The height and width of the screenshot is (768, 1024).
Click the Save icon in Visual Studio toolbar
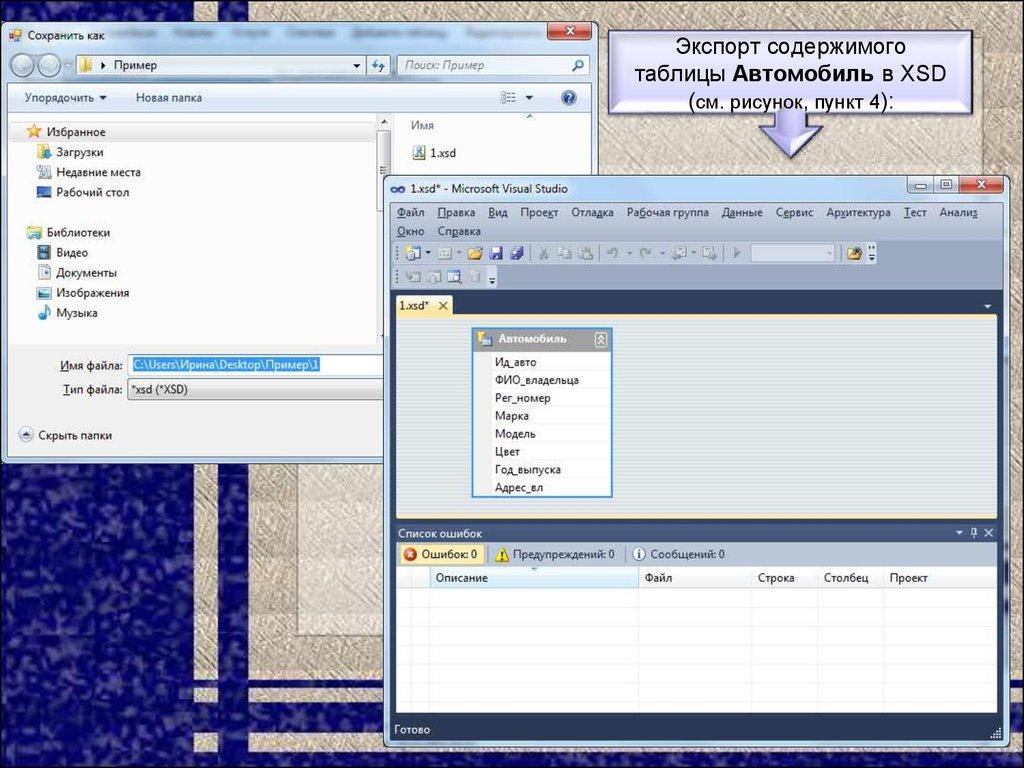496,254
